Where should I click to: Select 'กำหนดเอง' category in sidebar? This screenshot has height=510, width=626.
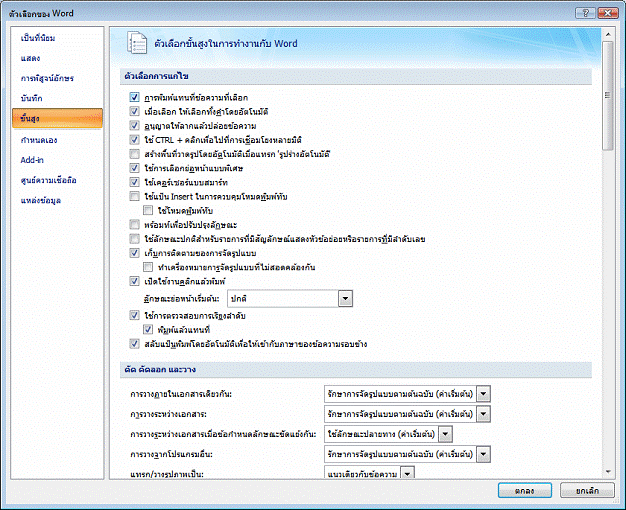(57, 140)
